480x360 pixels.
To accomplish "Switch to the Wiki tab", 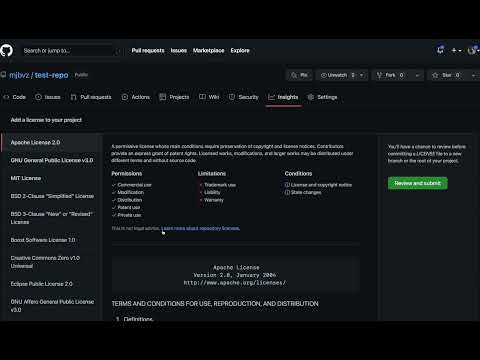I will point(209,97).
